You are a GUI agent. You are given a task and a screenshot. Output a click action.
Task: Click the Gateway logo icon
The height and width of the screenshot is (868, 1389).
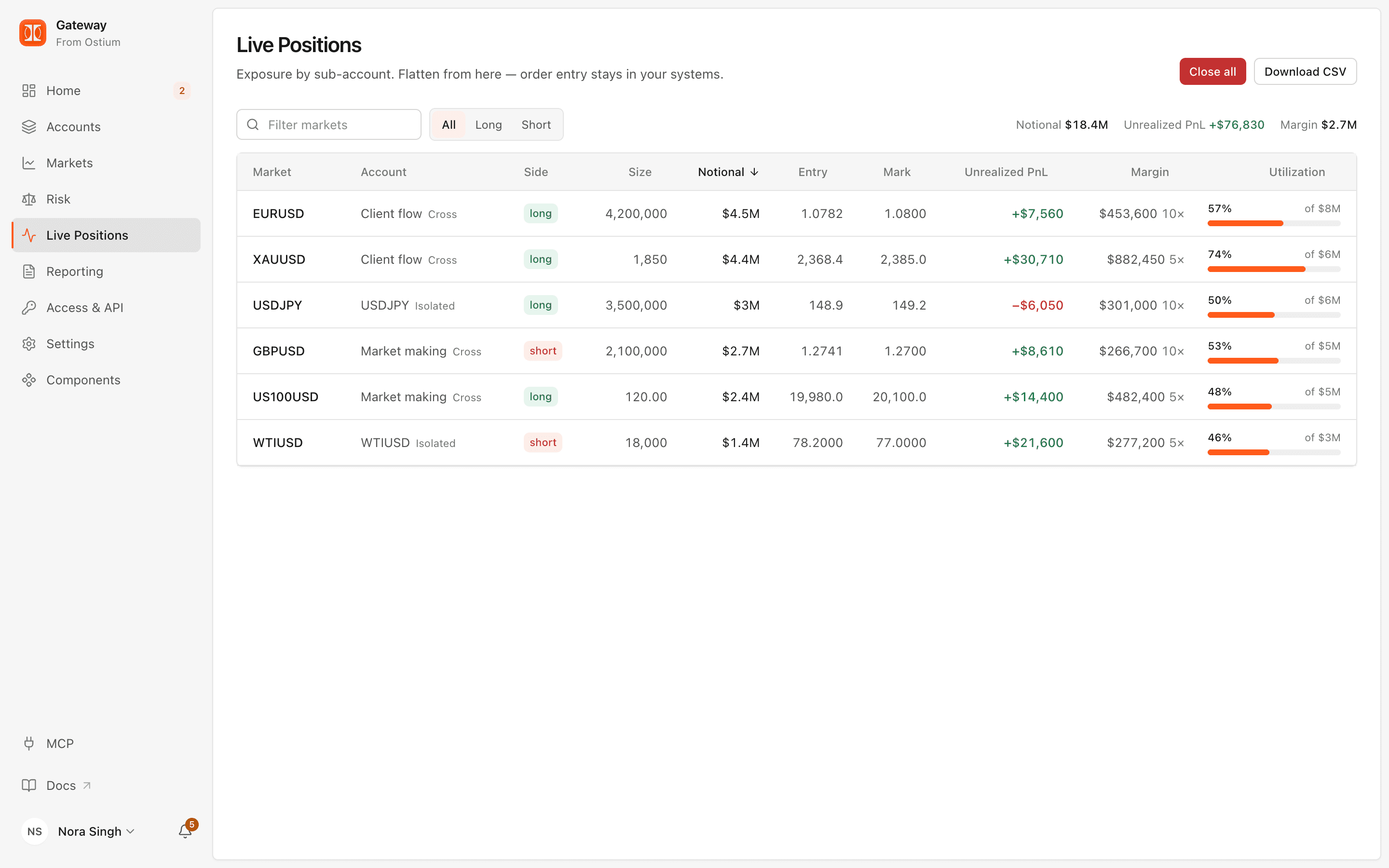tap(33, 33)
